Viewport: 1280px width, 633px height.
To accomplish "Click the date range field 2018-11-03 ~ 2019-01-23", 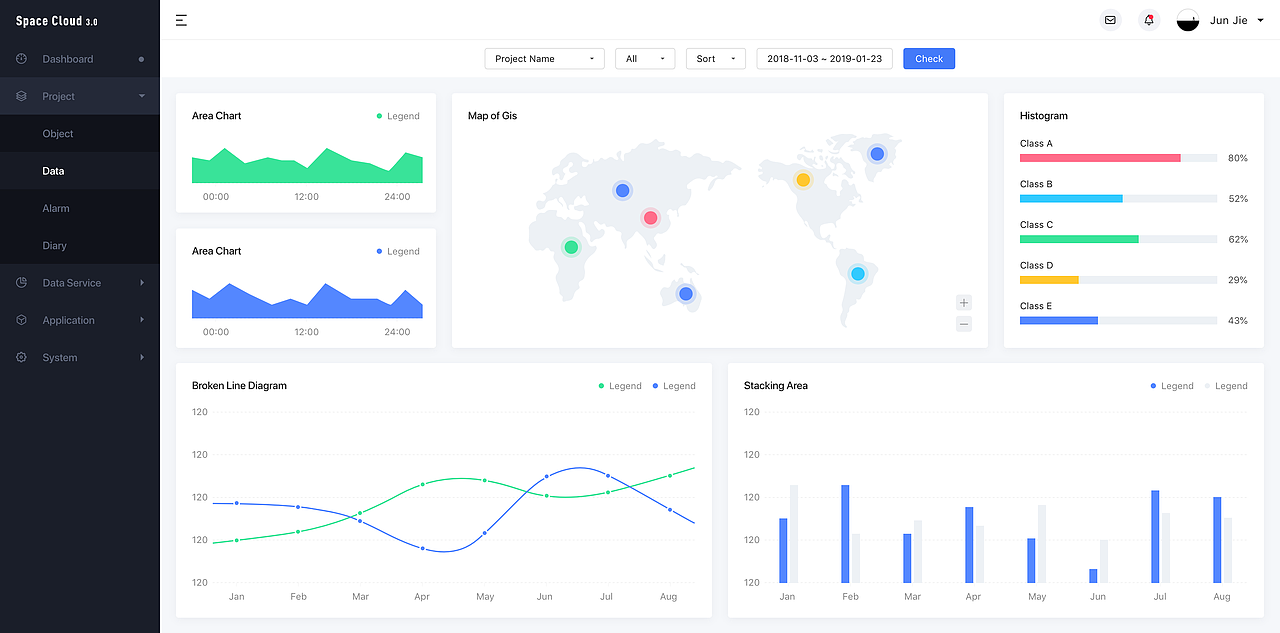I will (825, 59).
